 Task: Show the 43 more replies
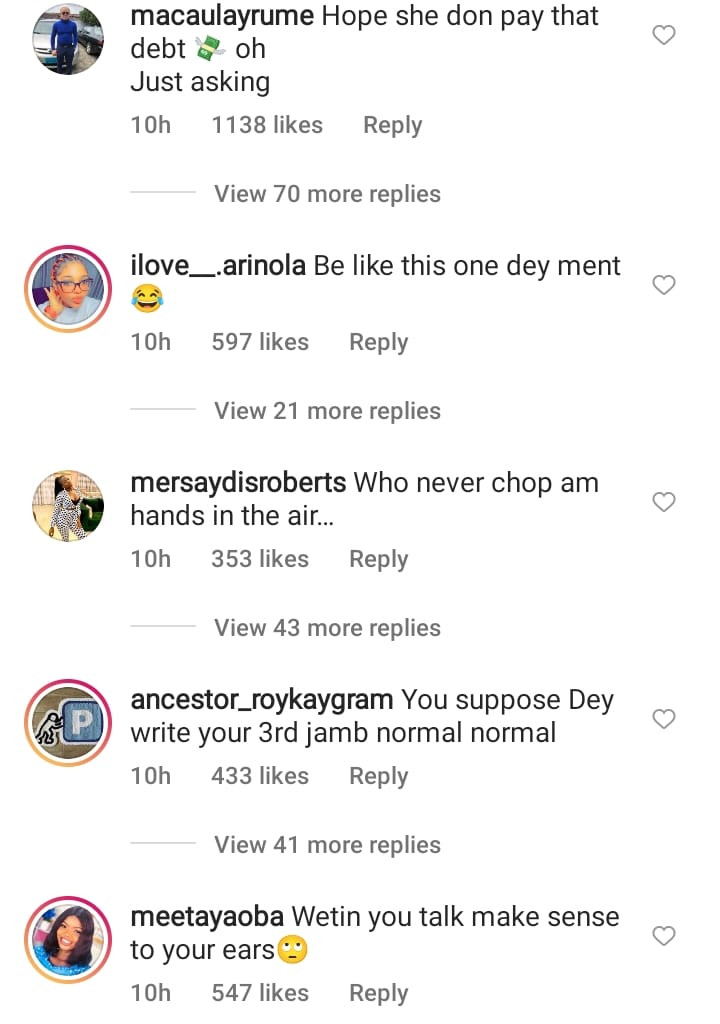pyautogui.click(x=327, y=628)
